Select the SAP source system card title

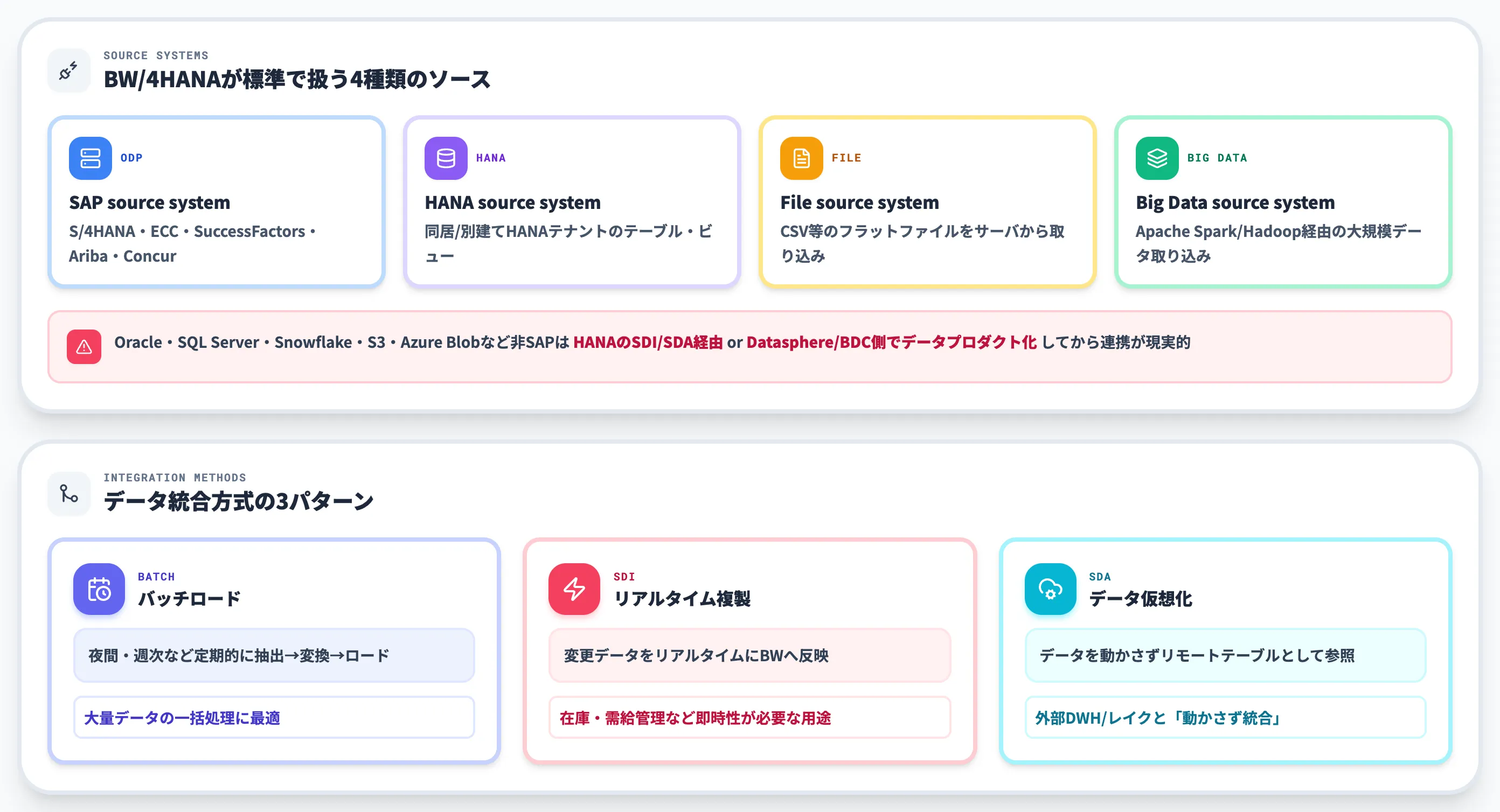[150, 202]
